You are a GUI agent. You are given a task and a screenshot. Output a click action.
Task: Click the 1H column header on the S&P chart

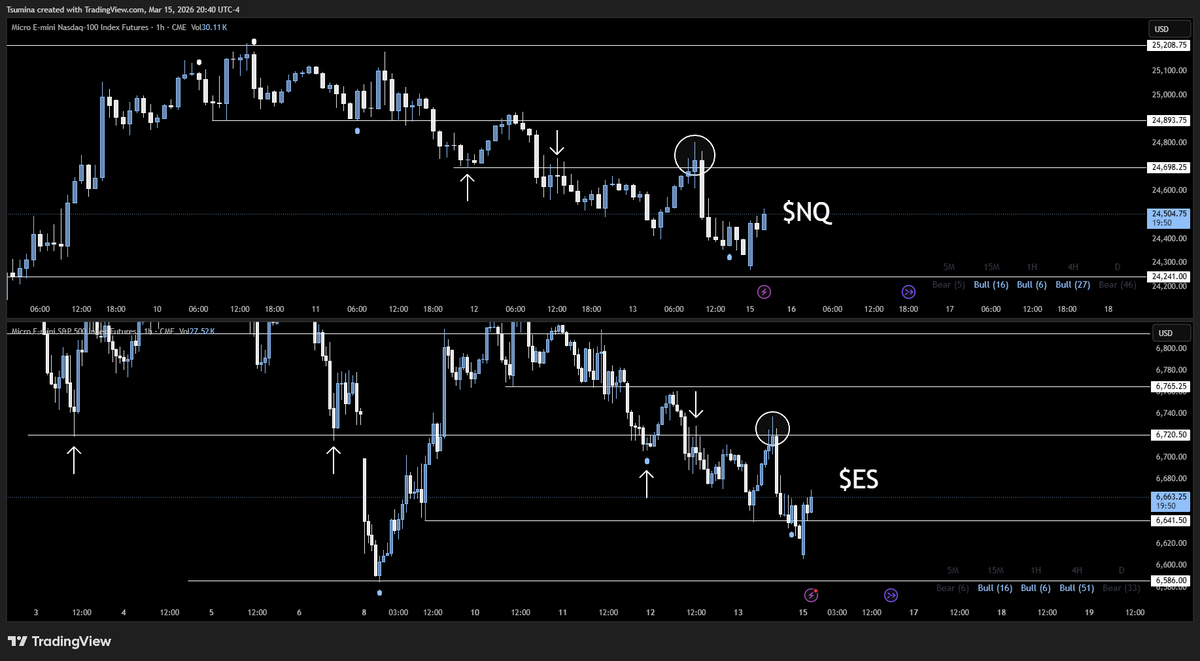pos(1034,570)
